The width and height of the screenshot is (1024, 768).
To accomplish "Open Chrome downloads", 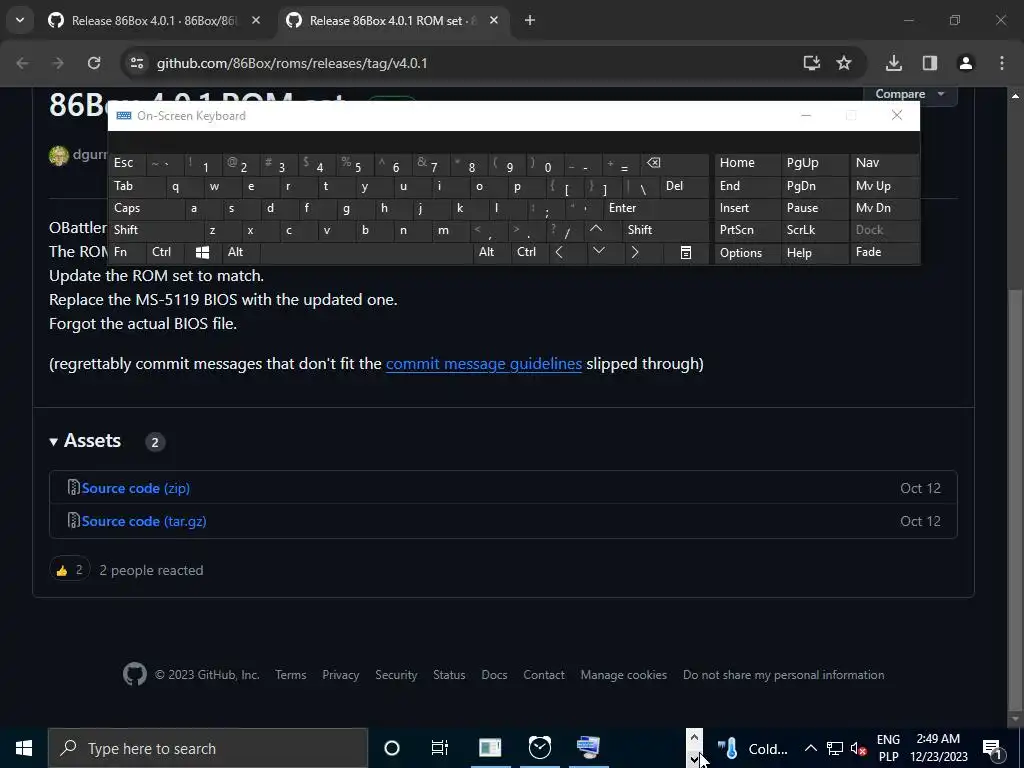I will [893, 63].
